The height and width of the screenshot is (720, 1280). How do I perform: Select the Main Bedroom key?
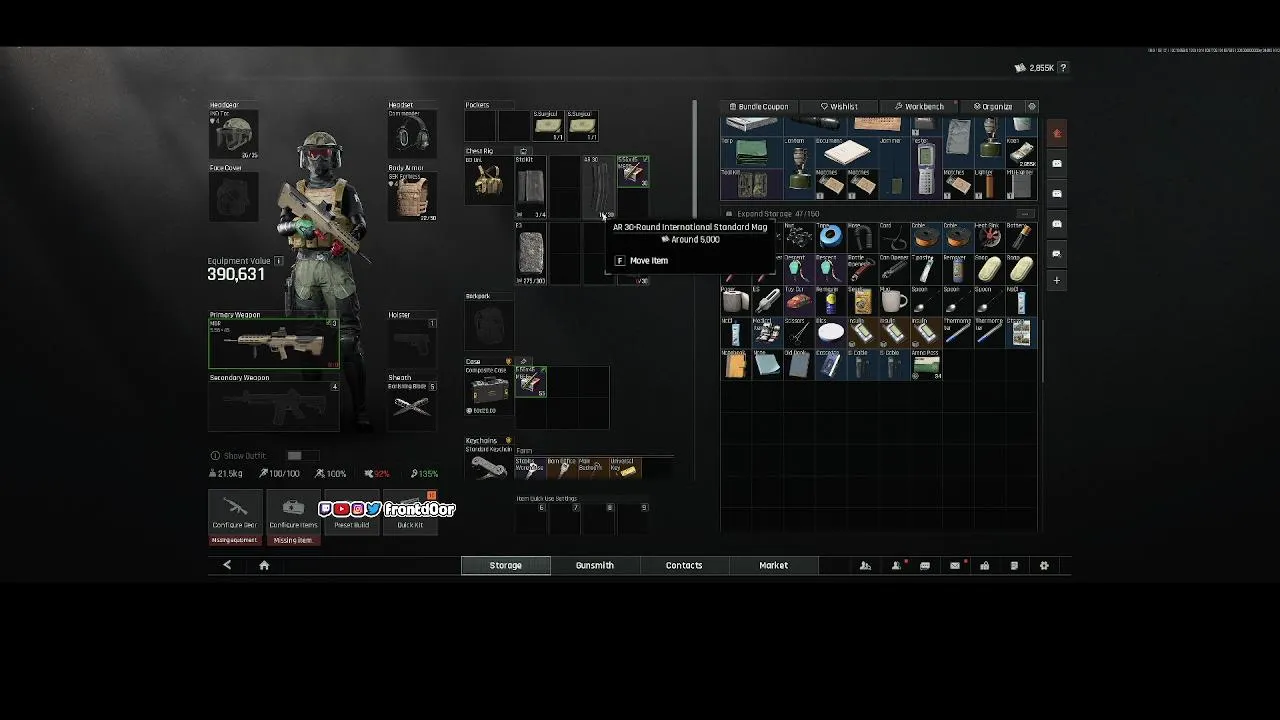coord(593,468)
